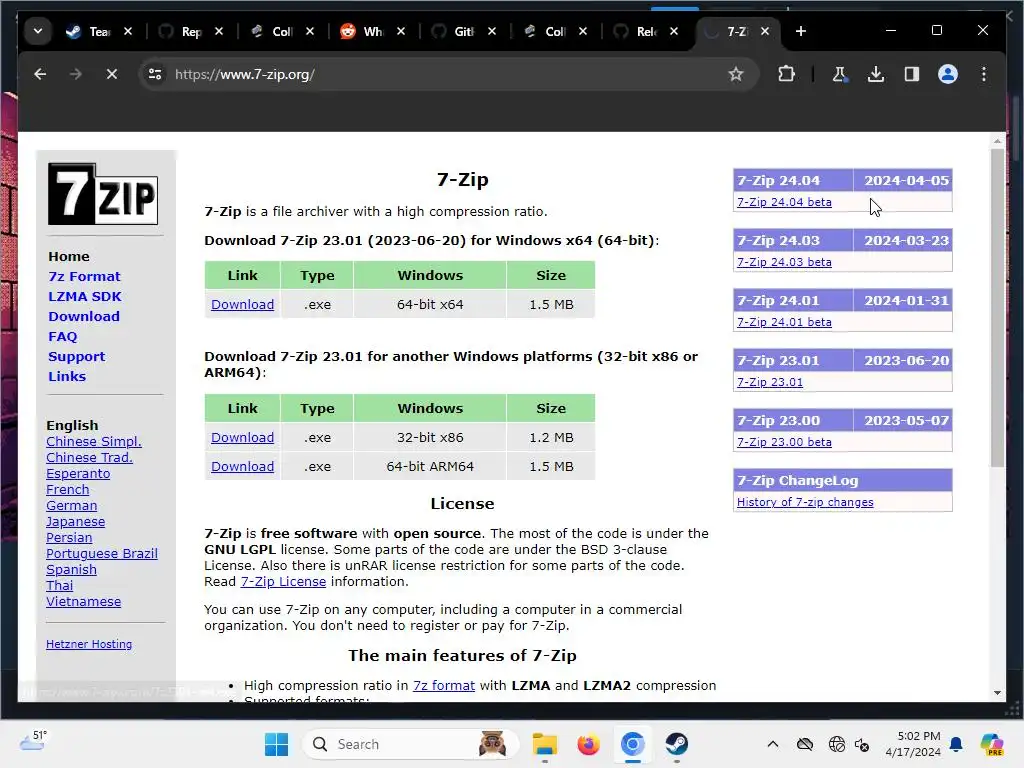
Task: Click the network globe tray icon
Action: tap(836, 744)
